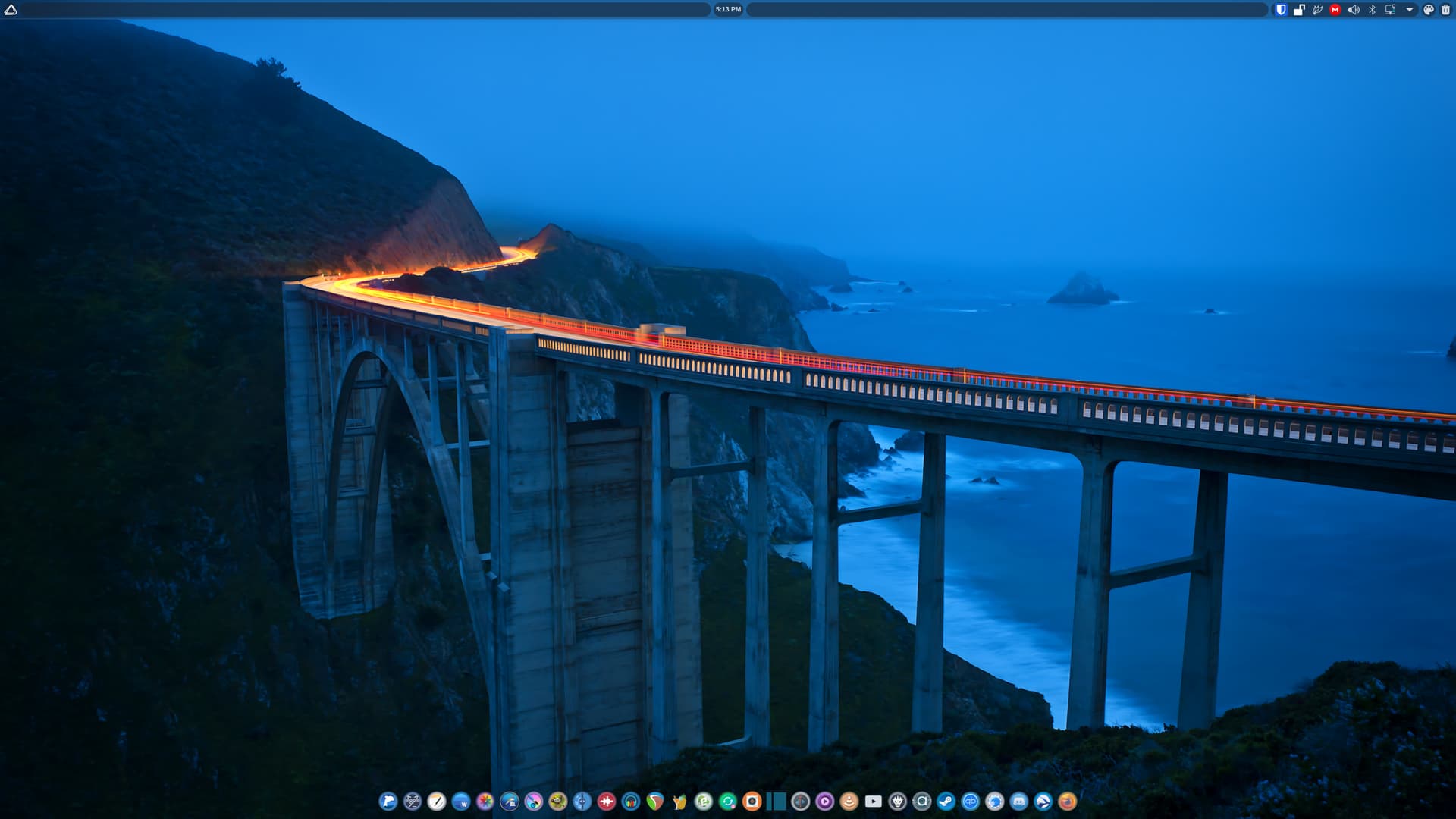Toggle the Bluetooth tray icon
This screenshot has width=1456, height=819.
tap(1372, 10)
